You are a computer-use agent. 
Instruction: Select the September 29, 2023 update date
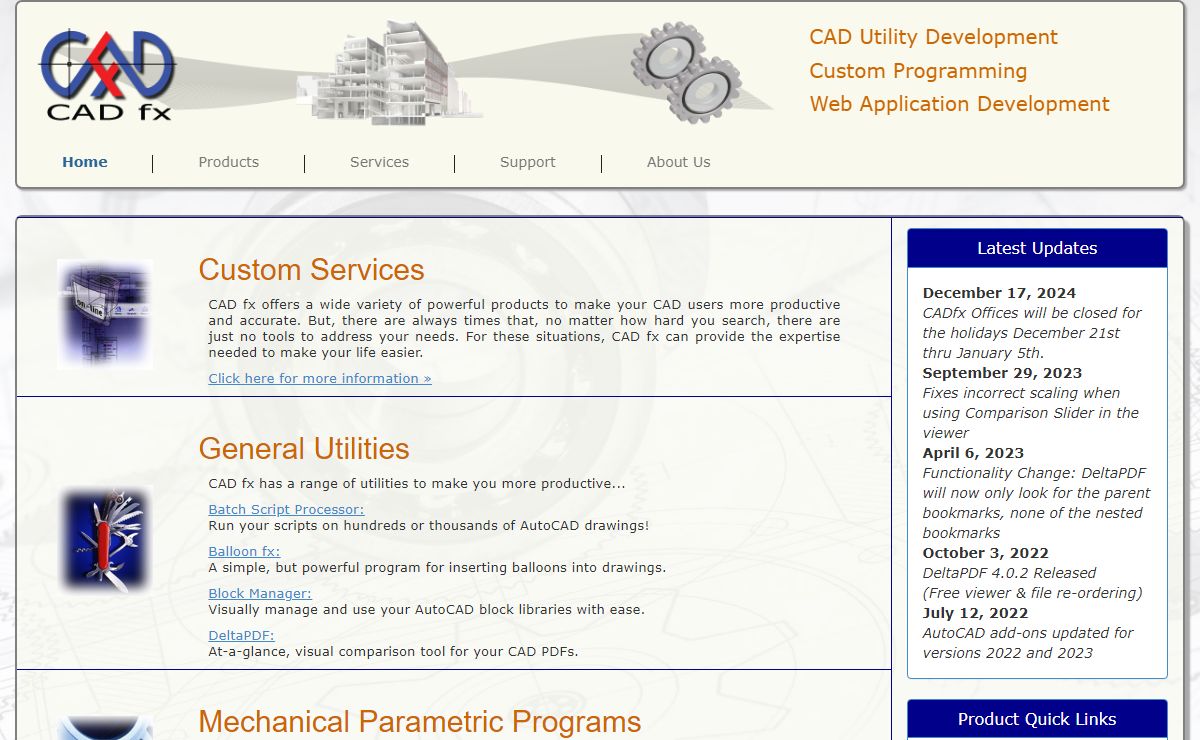coord(1002,373)
